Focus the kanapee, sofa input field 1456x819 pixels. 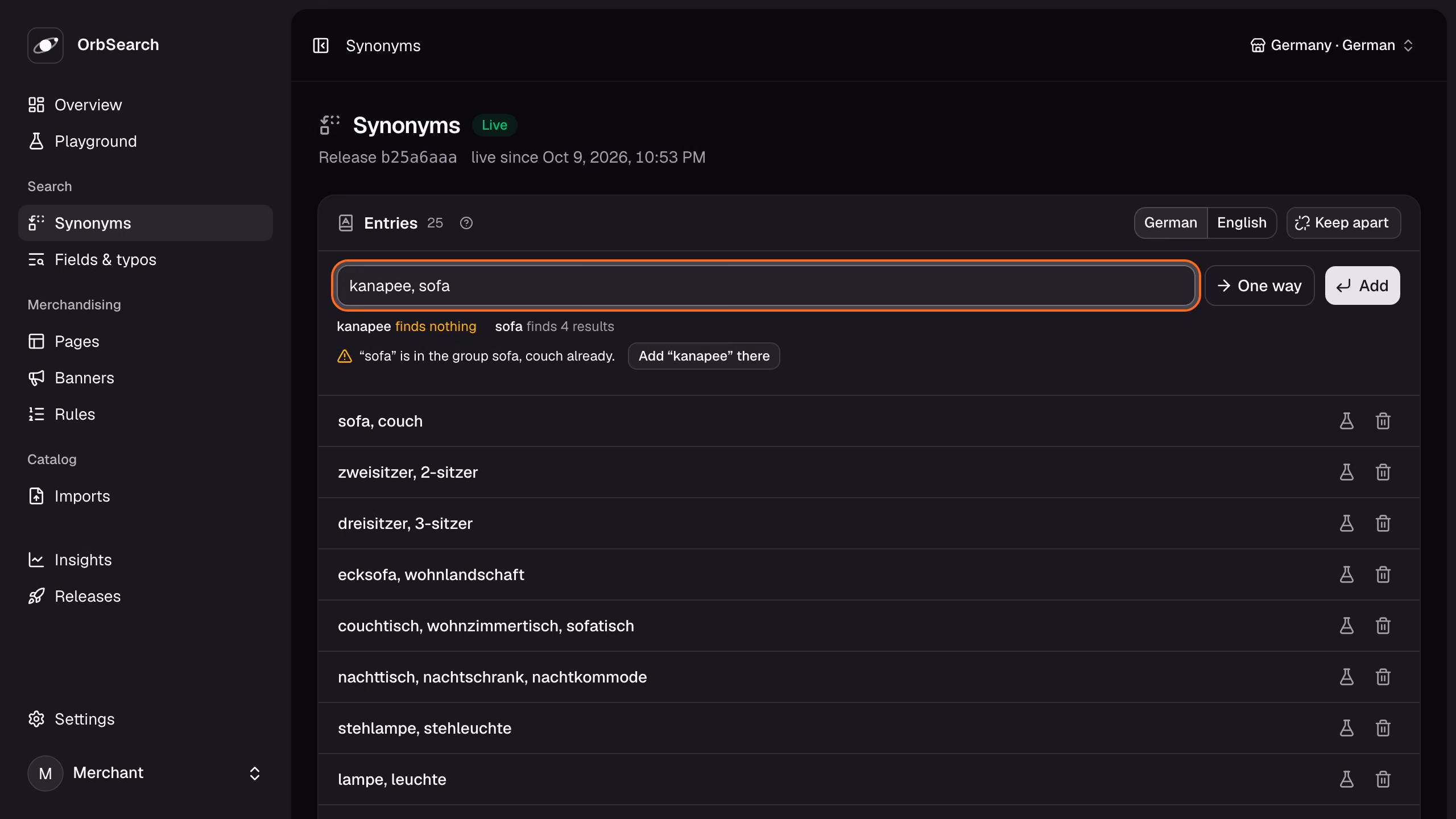tap(766, 286)
